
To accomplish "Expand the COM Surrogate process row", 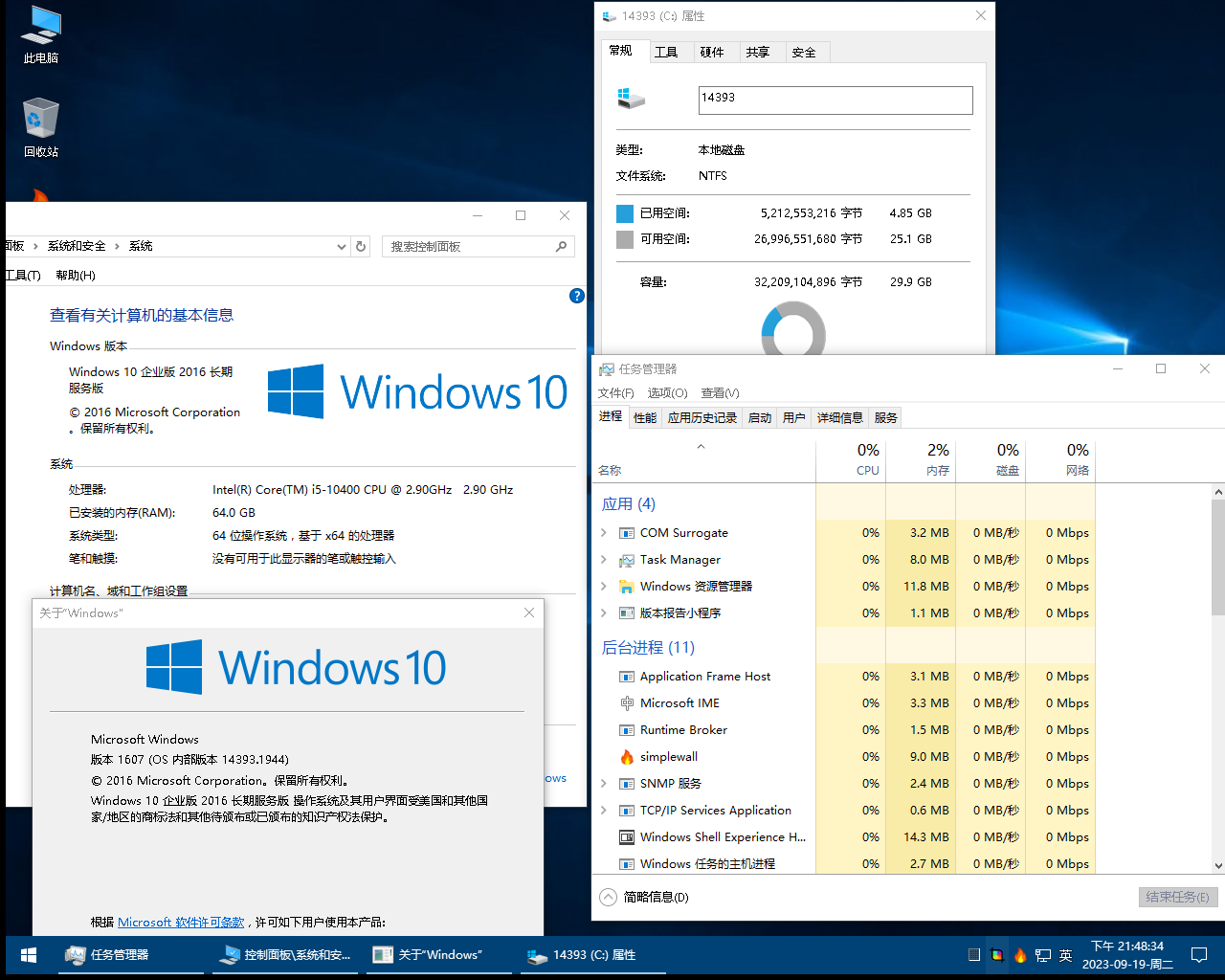I will point(604,533).
